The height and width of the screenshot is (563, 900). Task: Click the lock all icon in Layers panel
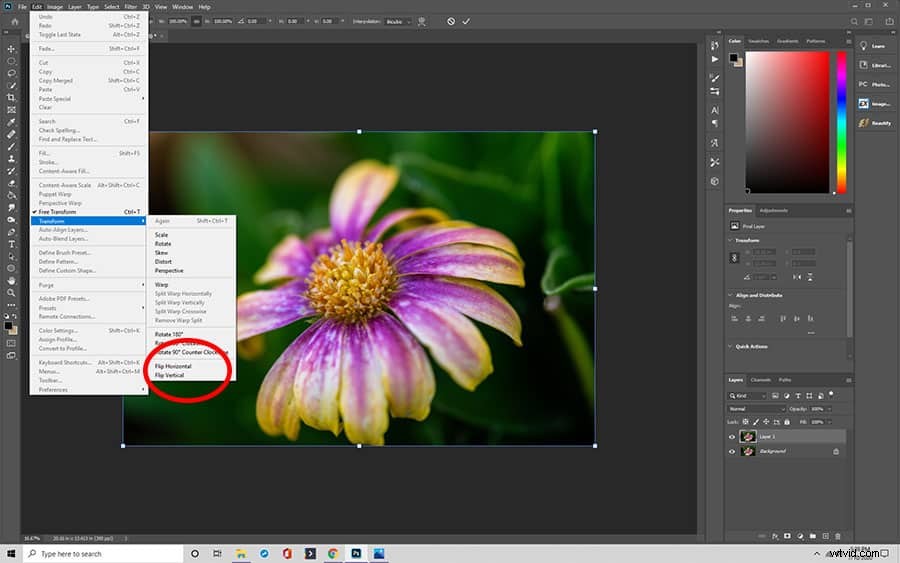pyautogui.click(x=787, y=422)
